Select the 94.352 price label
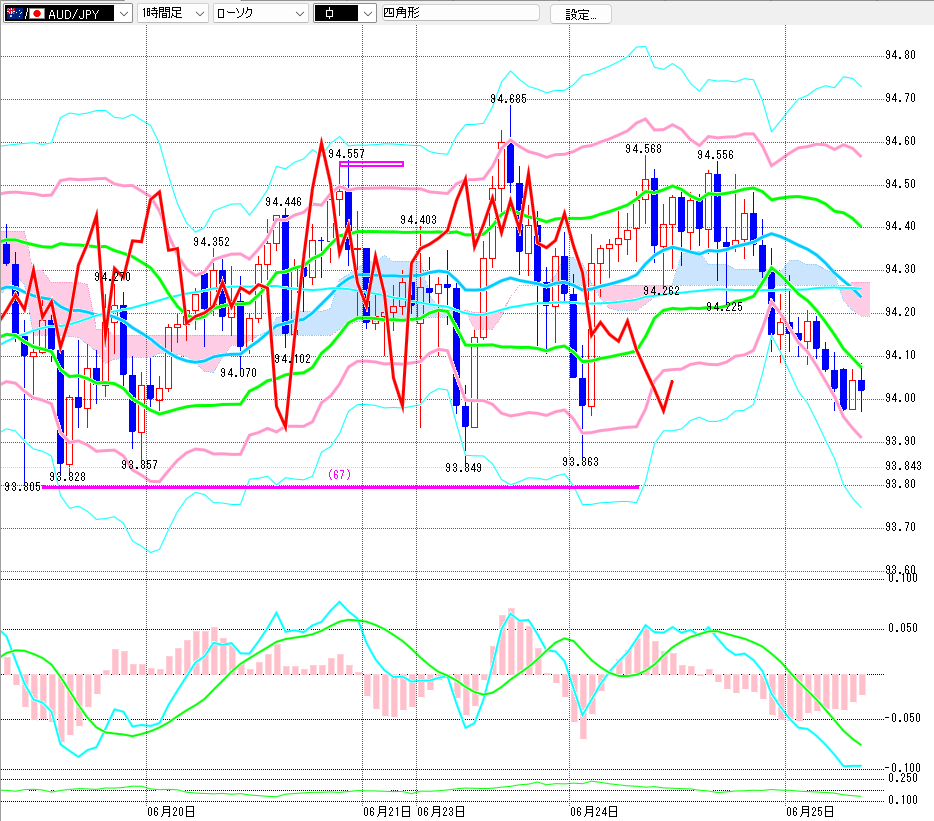Image resolution: width=934 pixels, height=821 pixels. tap(211, 242)
